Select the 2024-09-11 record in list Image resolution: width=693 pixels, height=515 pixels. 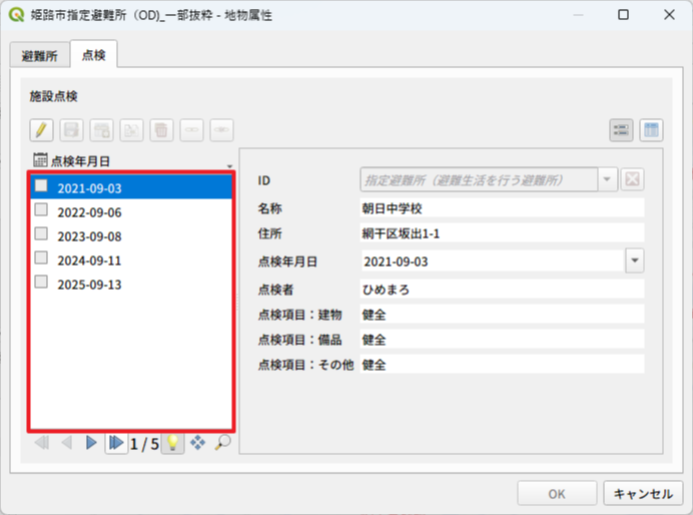(x=89, y=260)
